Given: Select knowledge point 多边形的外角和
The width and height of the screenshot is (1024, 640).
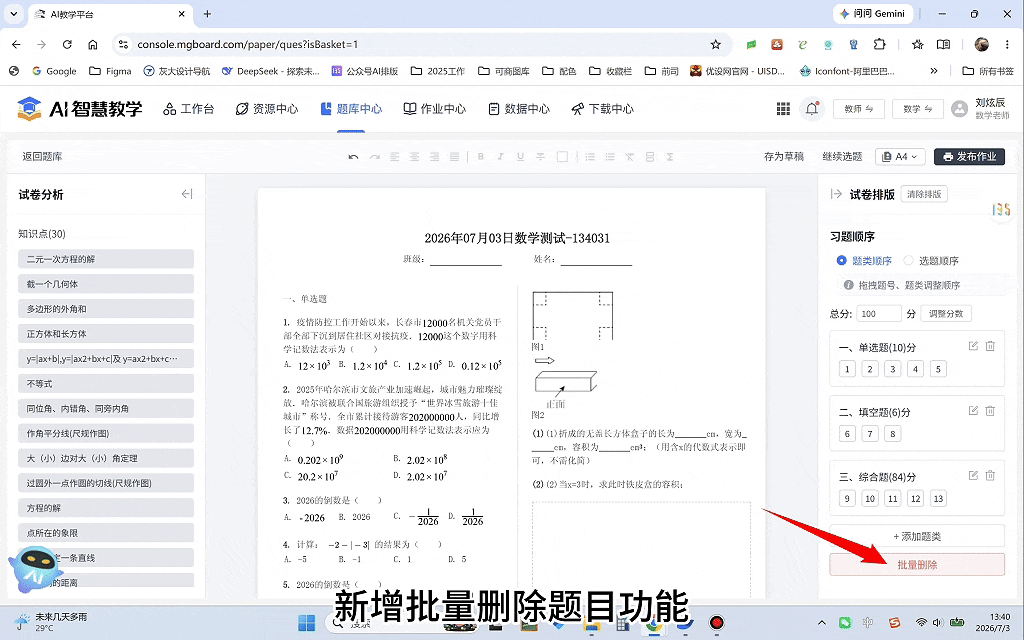Looking at the screenshot, I should [x=106, y=309].
